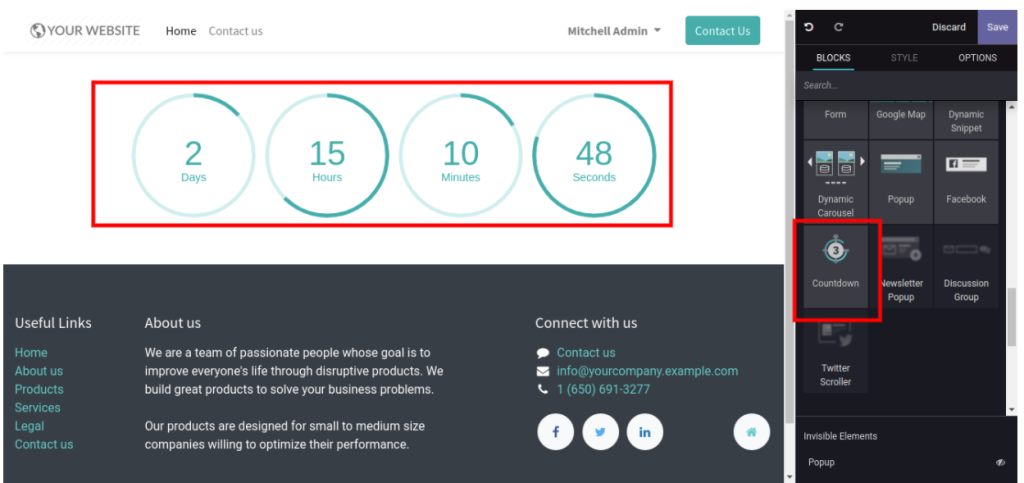Open the Contact us menu item in header
This screenshot has width=1024, height=483.
pos(236,31)
